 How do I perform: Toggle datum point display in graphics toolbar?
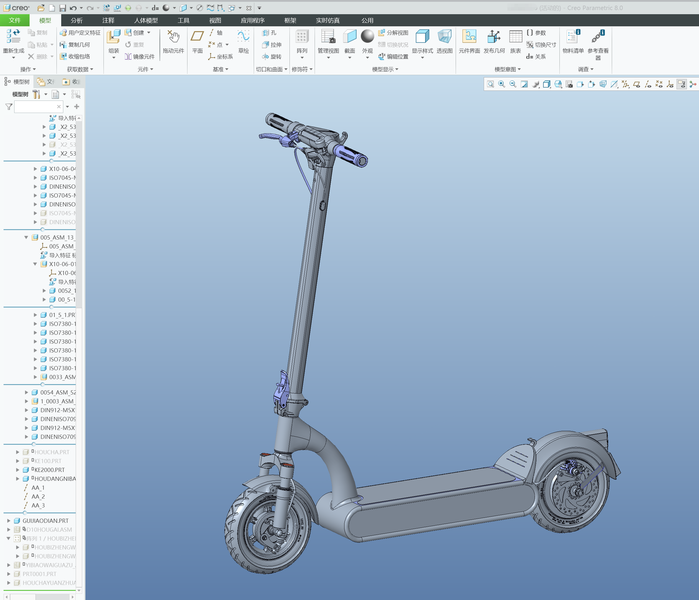click(659, 84)
